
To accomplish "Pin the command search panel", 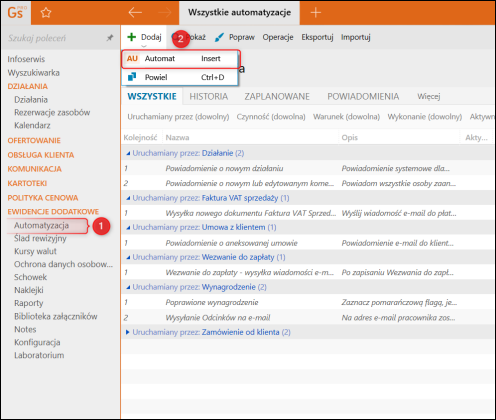I will [110, 38].
